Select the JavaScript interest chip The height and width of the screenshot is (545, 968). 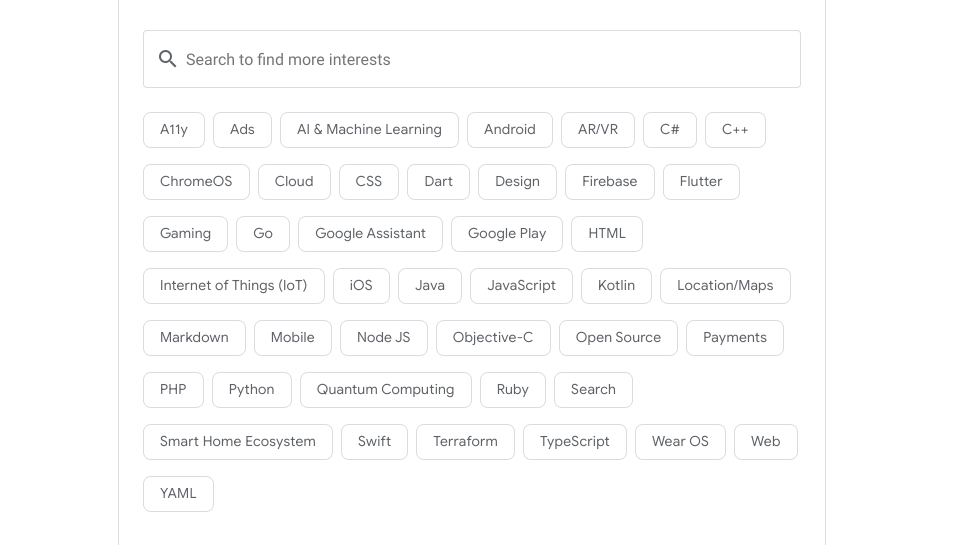[x=521, y=286]
